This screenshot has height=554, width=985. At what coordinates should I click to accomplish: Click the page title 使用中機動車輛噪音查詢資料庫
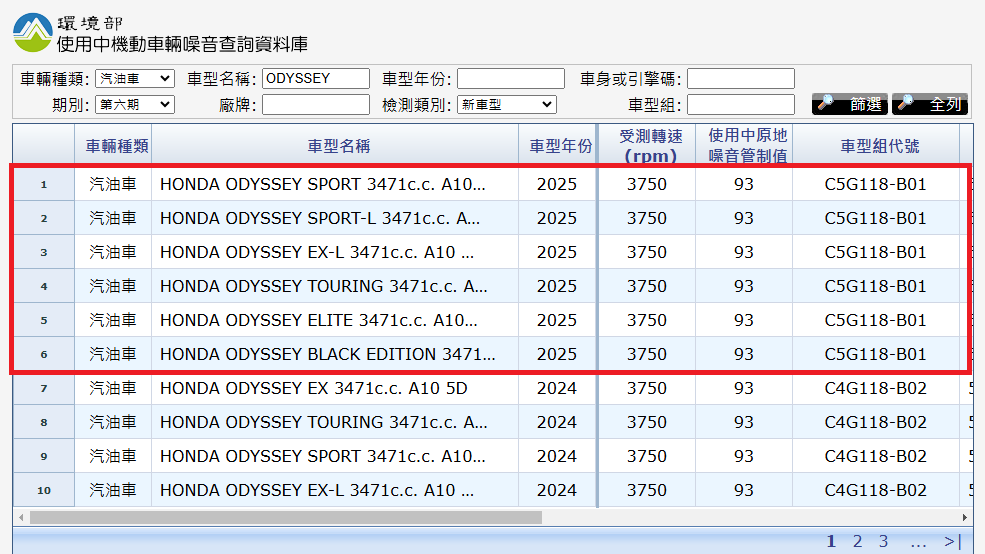(182, 44)
